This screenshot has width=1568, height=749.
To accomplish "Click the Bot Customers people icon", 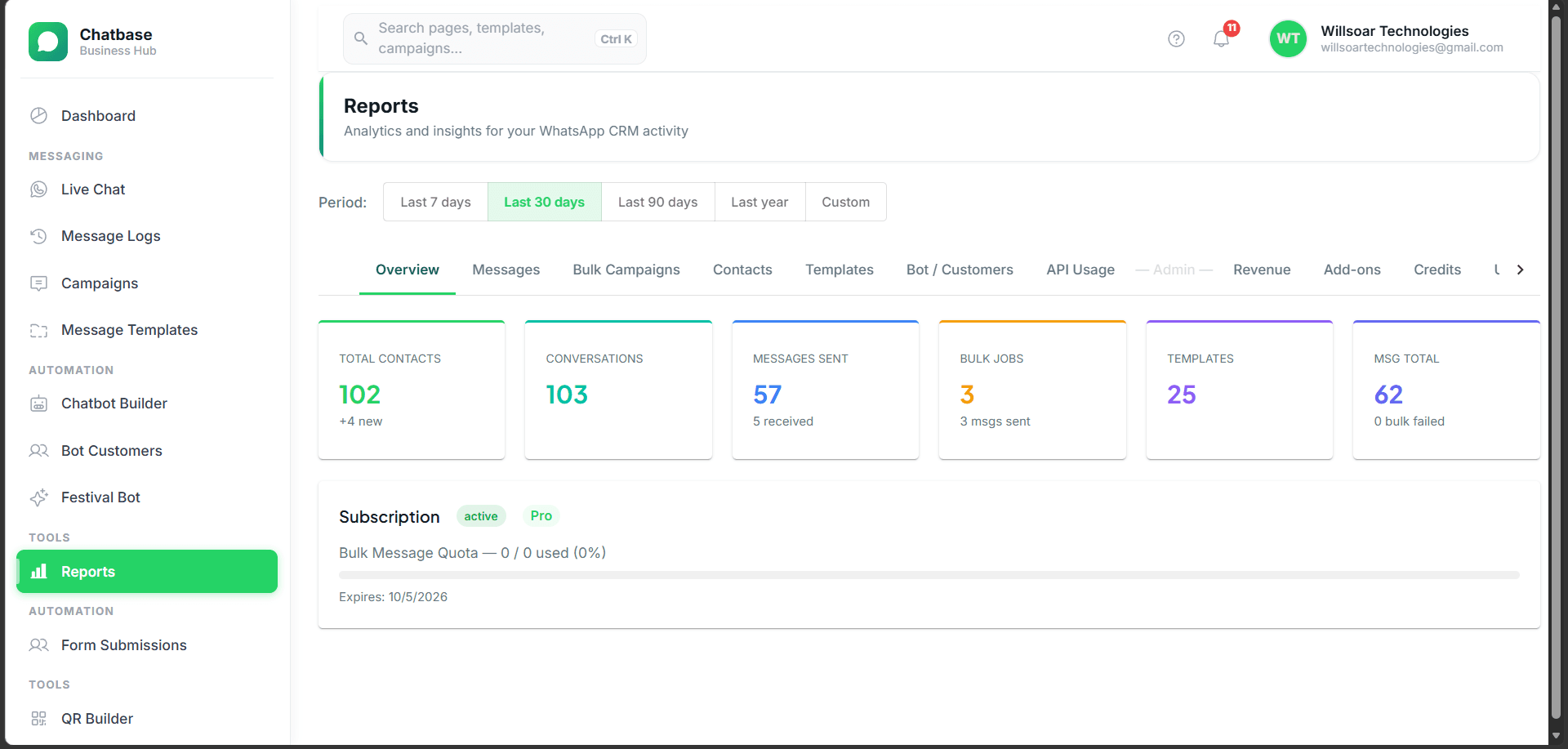I will 38,451.
